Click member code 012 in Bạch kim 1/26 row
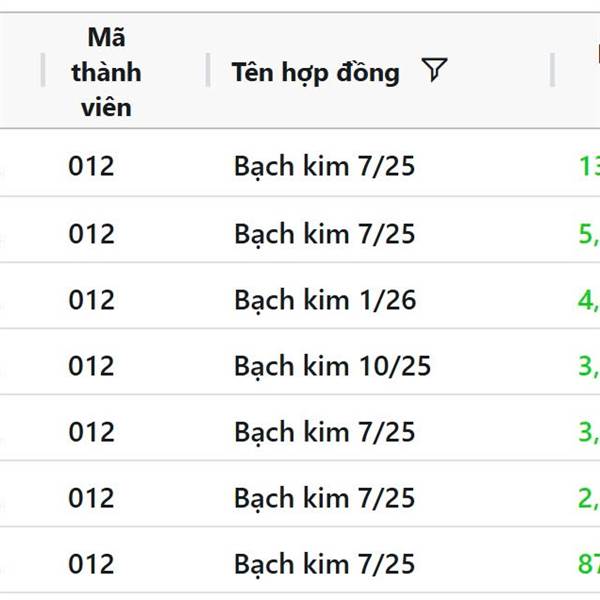600x600 pixels. tap(91, 300)
